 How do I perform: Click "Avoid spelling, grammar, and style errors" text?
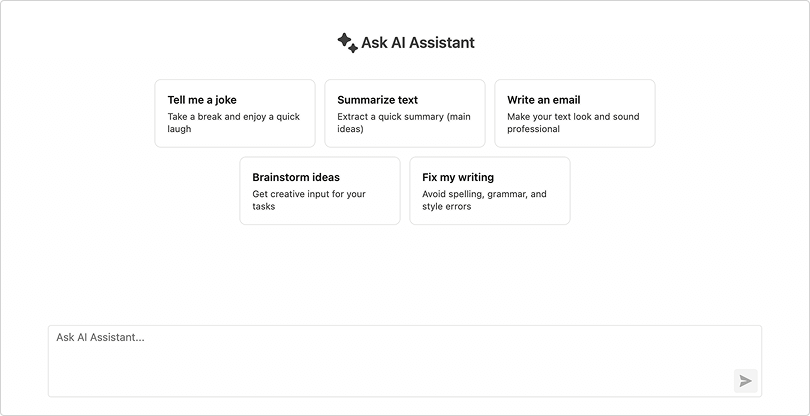click(484, 200)
